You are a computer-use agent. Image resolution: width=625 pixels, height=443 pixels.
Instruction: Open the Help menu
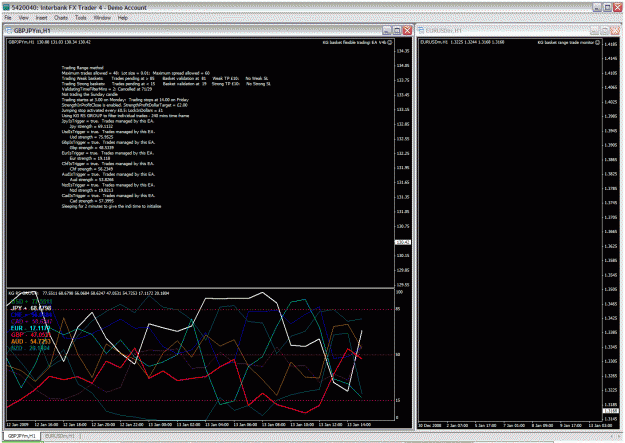point(123,18)
